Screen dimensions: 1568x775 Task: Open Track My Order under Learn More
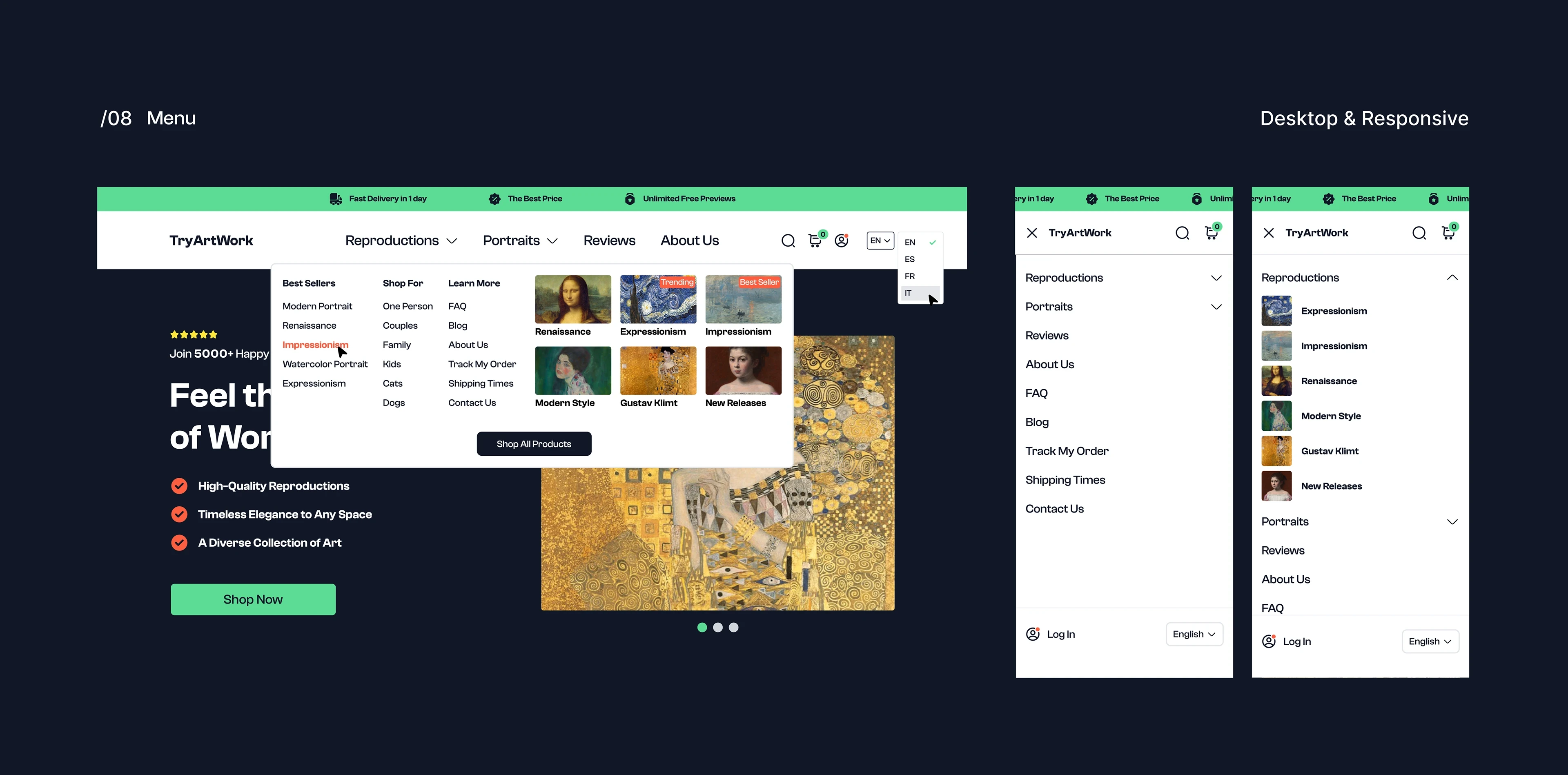click(x=482, y=364)
